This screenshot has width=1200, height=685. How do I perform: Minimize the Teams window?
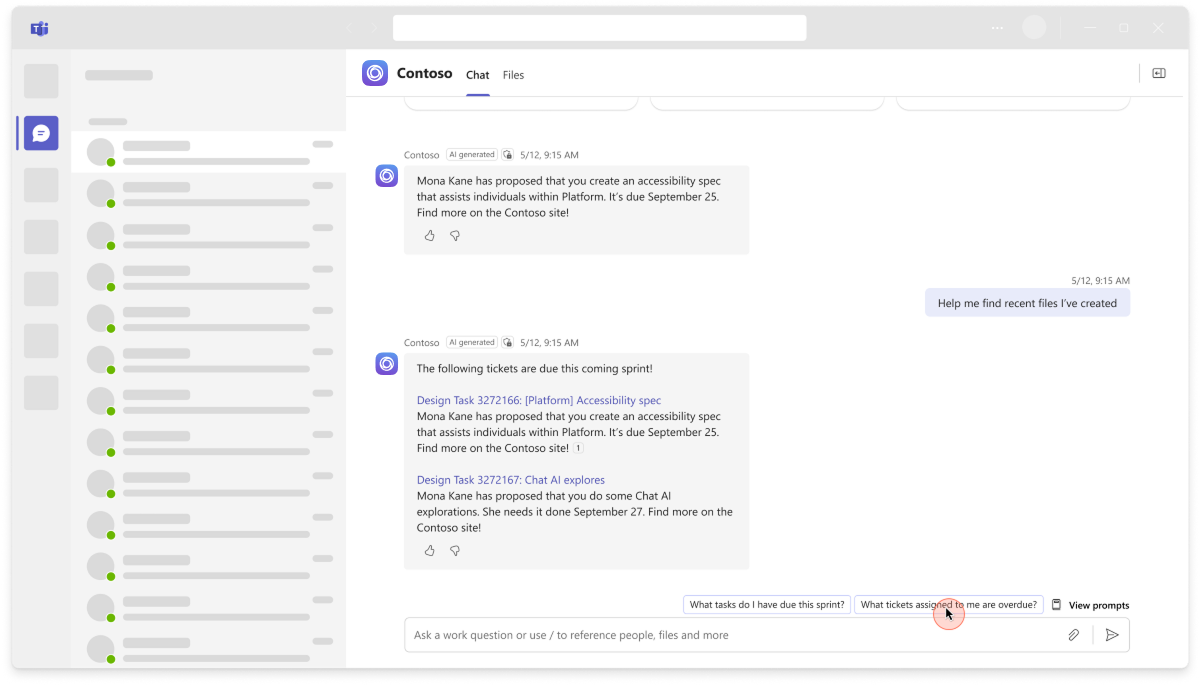[1090, 28]
